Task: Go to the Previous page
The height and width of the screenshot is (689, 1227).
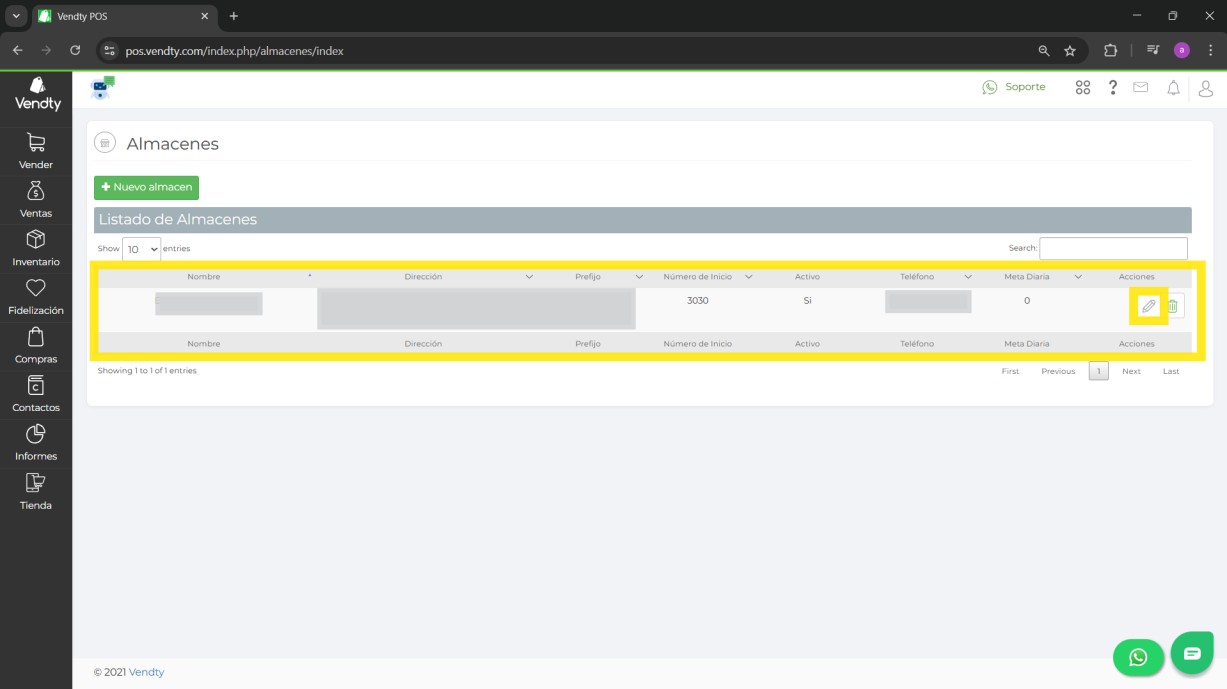Action: [x=1058, y=371]
